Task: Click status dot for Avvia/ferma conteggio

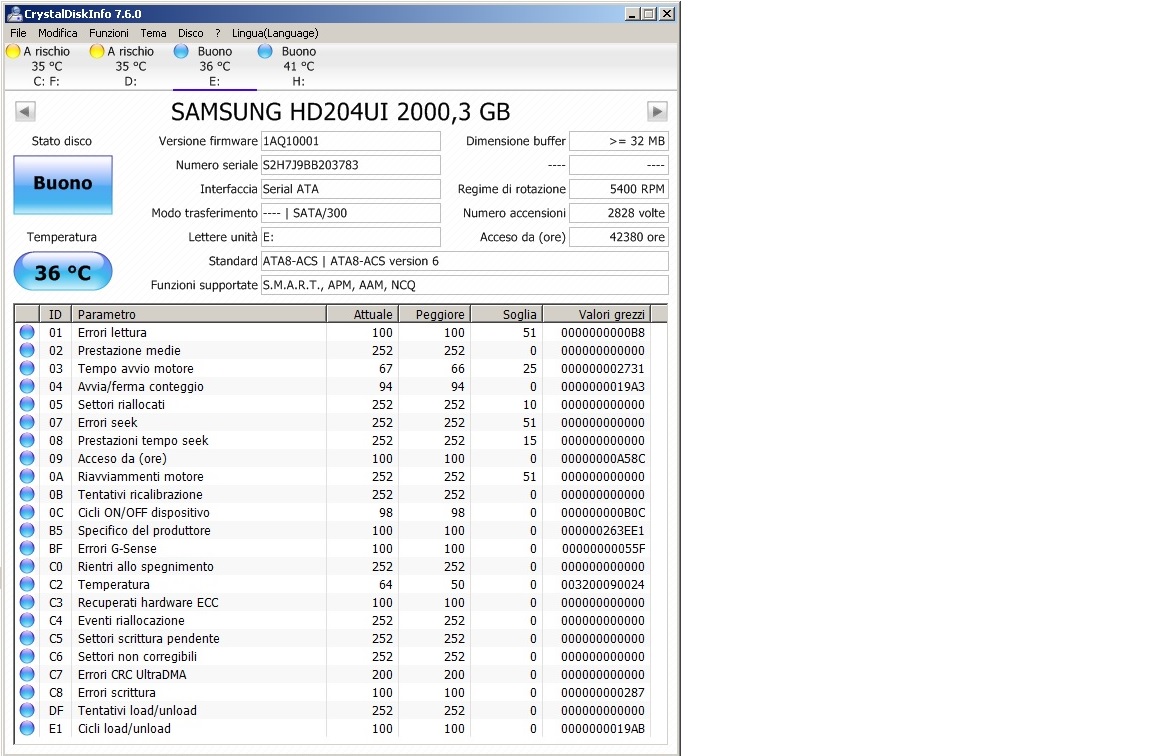Action: tap(27, 386)
